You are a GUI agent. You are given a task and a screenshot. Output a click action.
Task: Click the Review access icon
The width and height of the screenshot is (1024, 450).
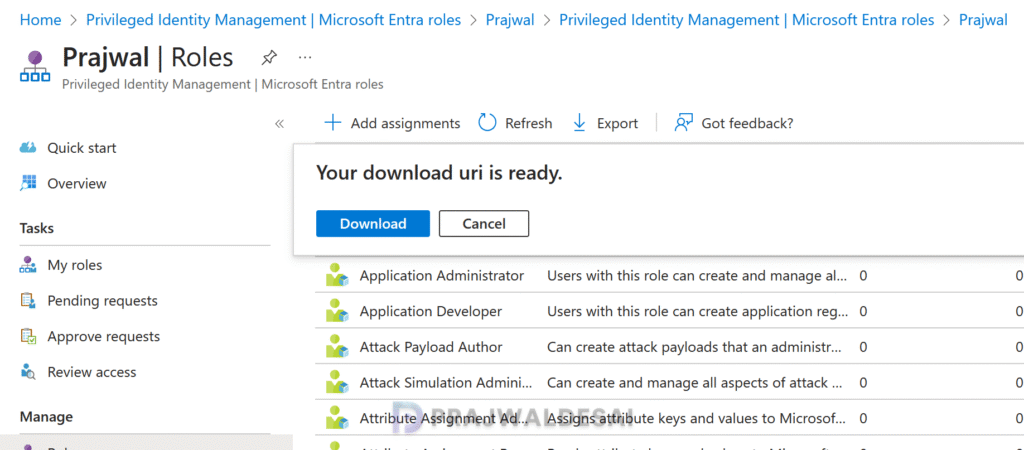pyautogui.click(x=28, y=372)
